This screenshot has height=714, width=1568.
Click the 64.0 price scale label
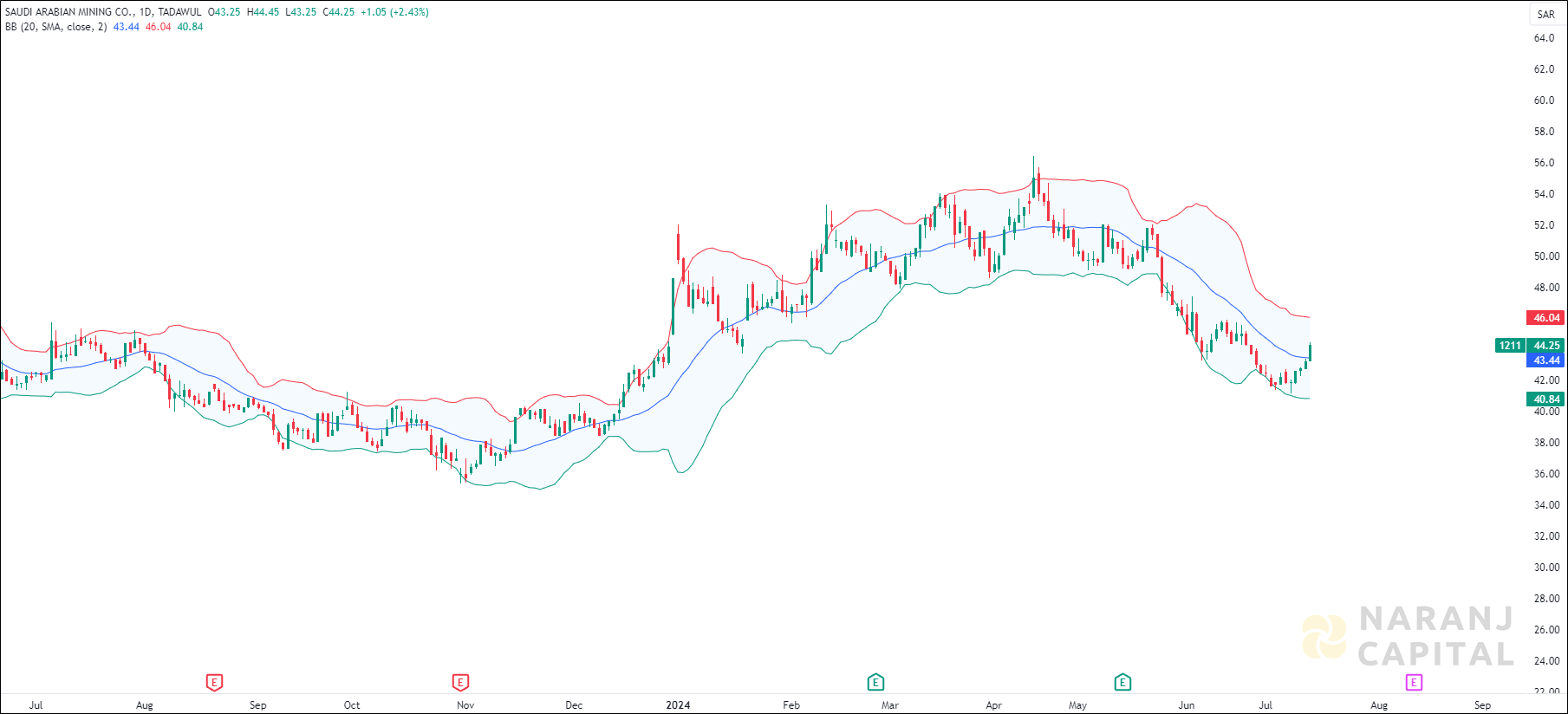pos(1545,38)
